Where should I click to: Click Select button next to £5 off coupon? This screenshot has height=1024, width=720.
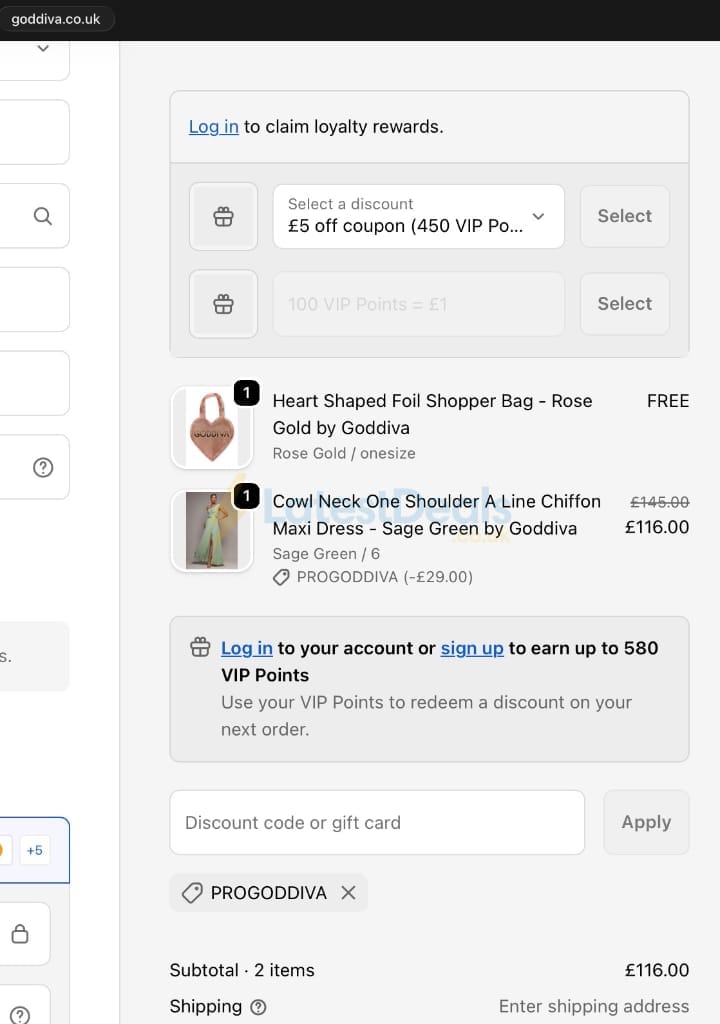tap(625, 216)
